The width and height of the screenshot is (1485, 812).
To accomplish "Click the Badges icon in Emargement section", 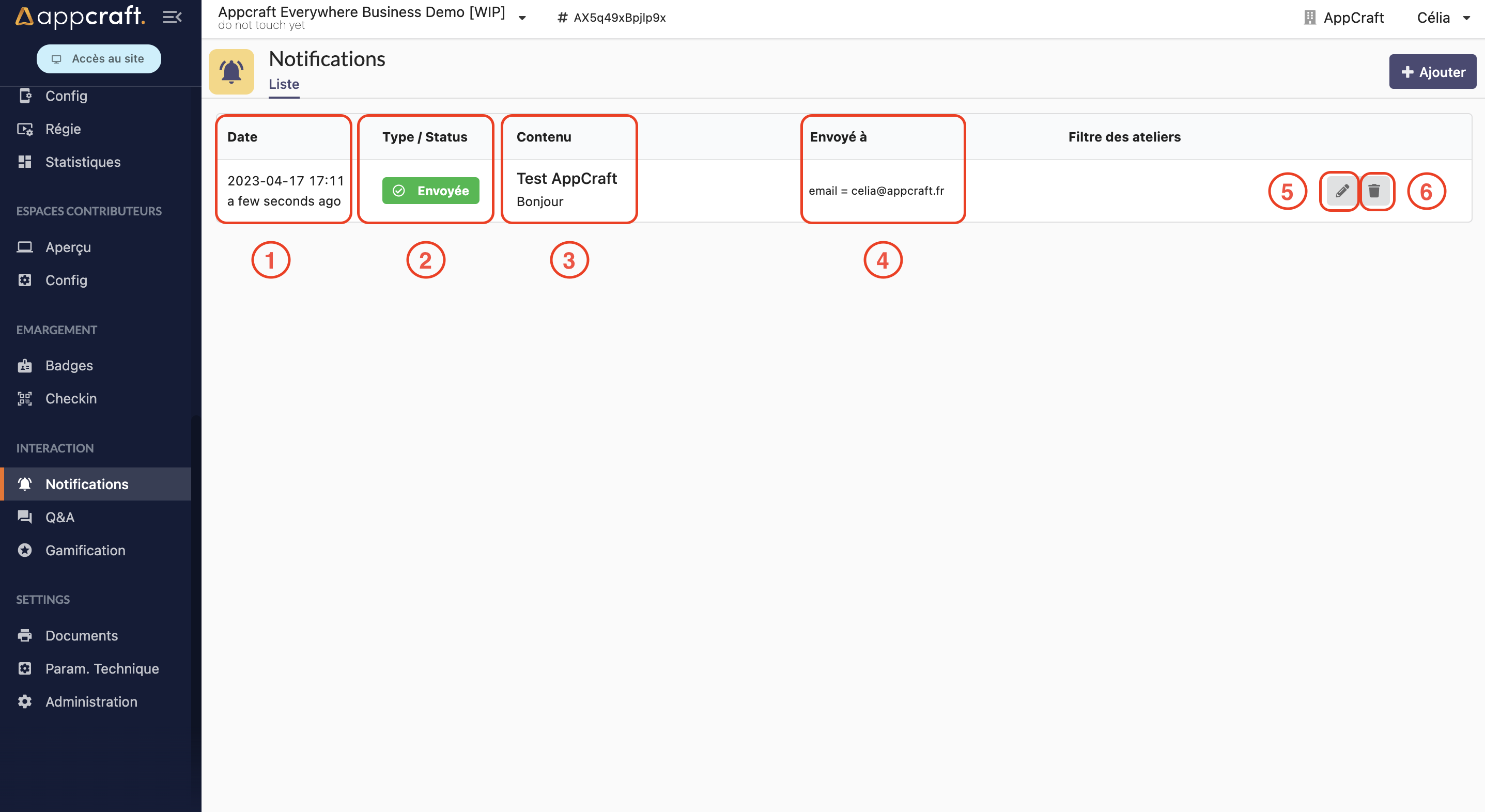I will [25, 365].
